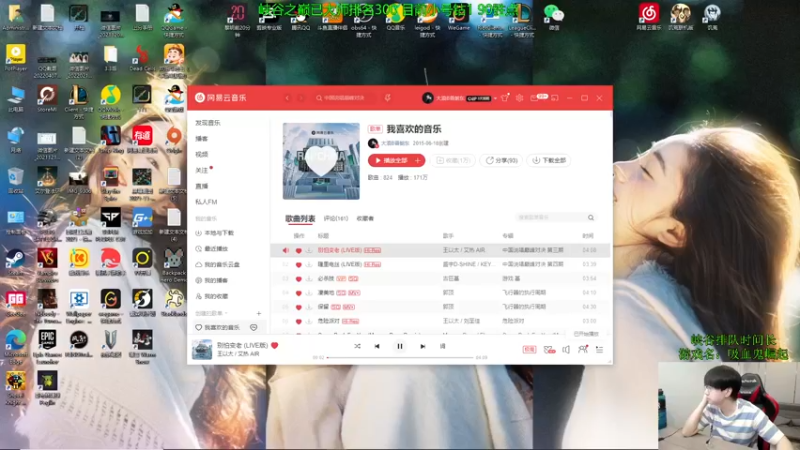This screenshot has width=800, height=450.
Task: Click the playback progress bar
Action: (x=400, y=358)
